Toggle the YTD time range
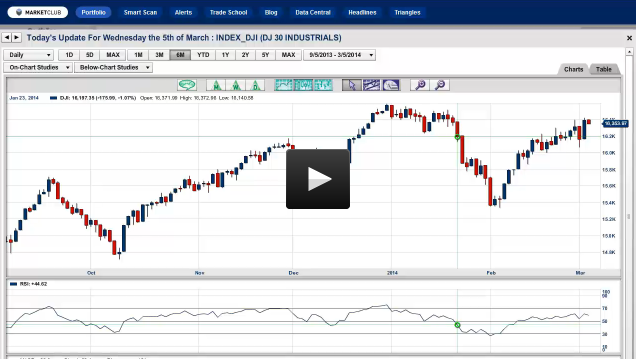Screen dimensions: 636x360 203,55
